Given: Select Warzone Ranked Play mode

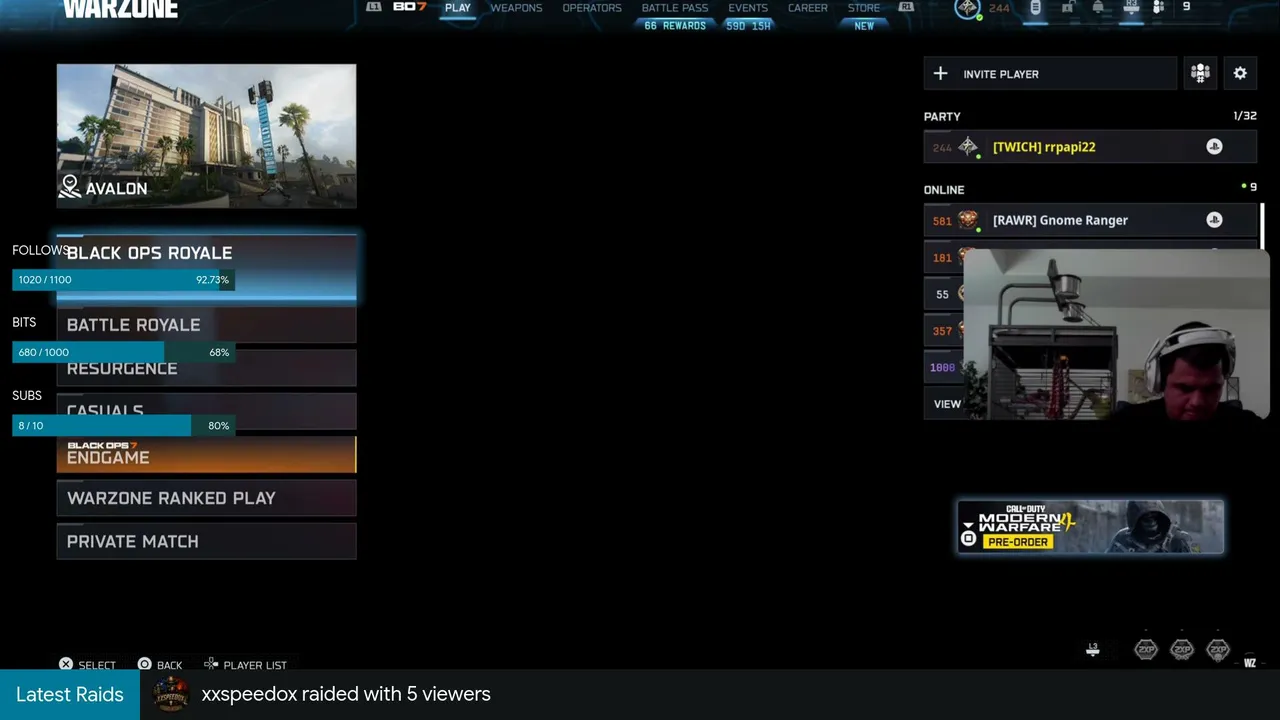Looking at the screenshot, I should 206,498.
